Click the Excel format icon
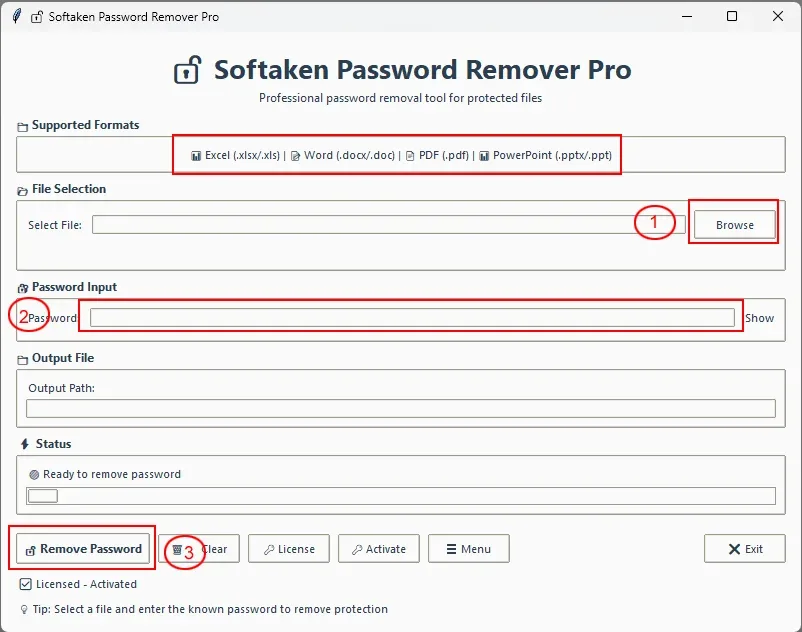This screenshot has height=632, width=802. point(196,156)
